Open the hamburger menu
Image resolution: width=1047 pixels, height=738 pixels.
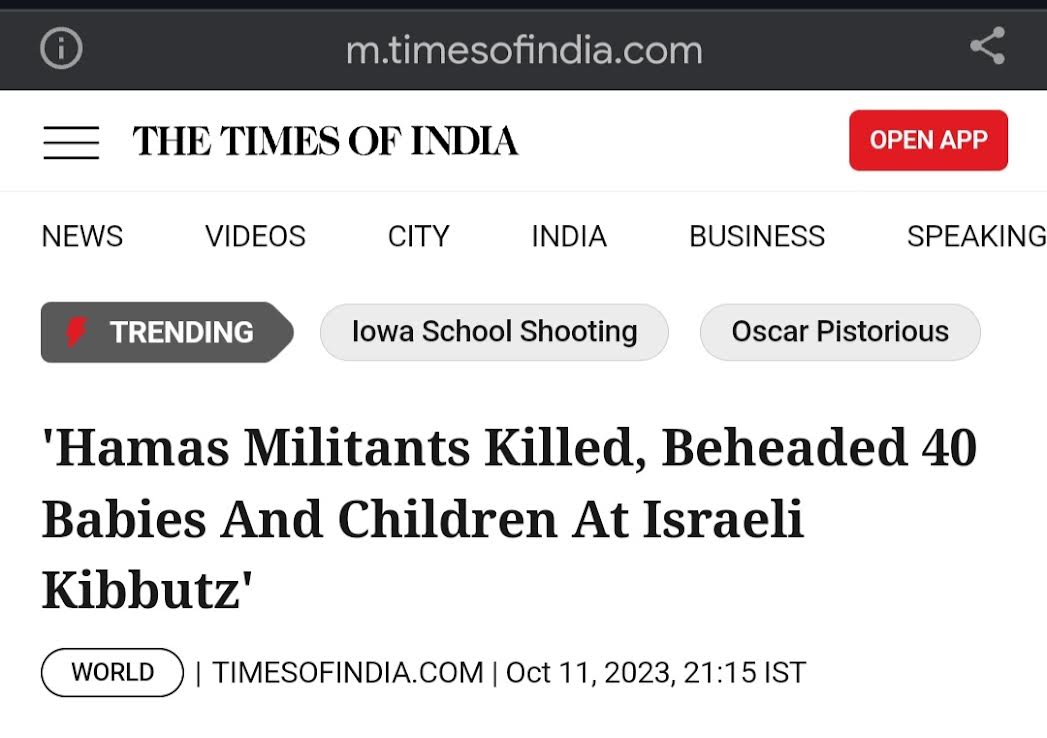71,142
